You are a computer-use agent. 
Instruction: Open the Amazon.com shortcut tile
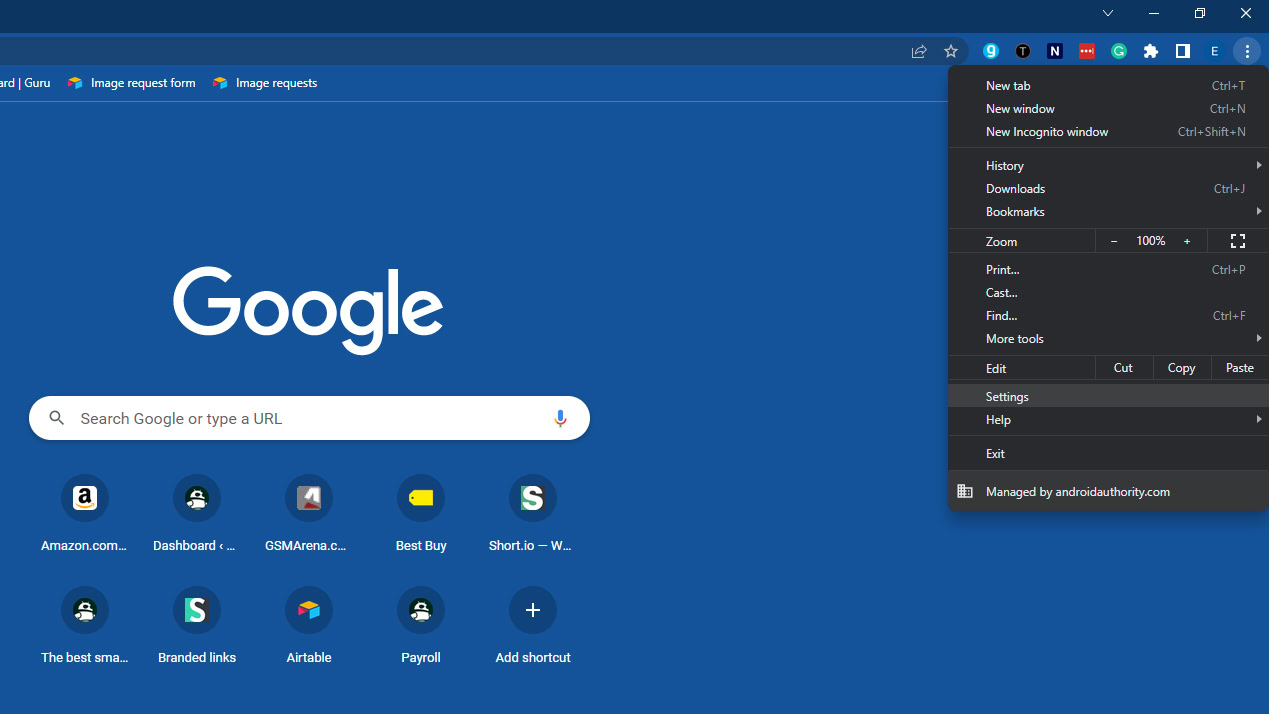[85, 498]
